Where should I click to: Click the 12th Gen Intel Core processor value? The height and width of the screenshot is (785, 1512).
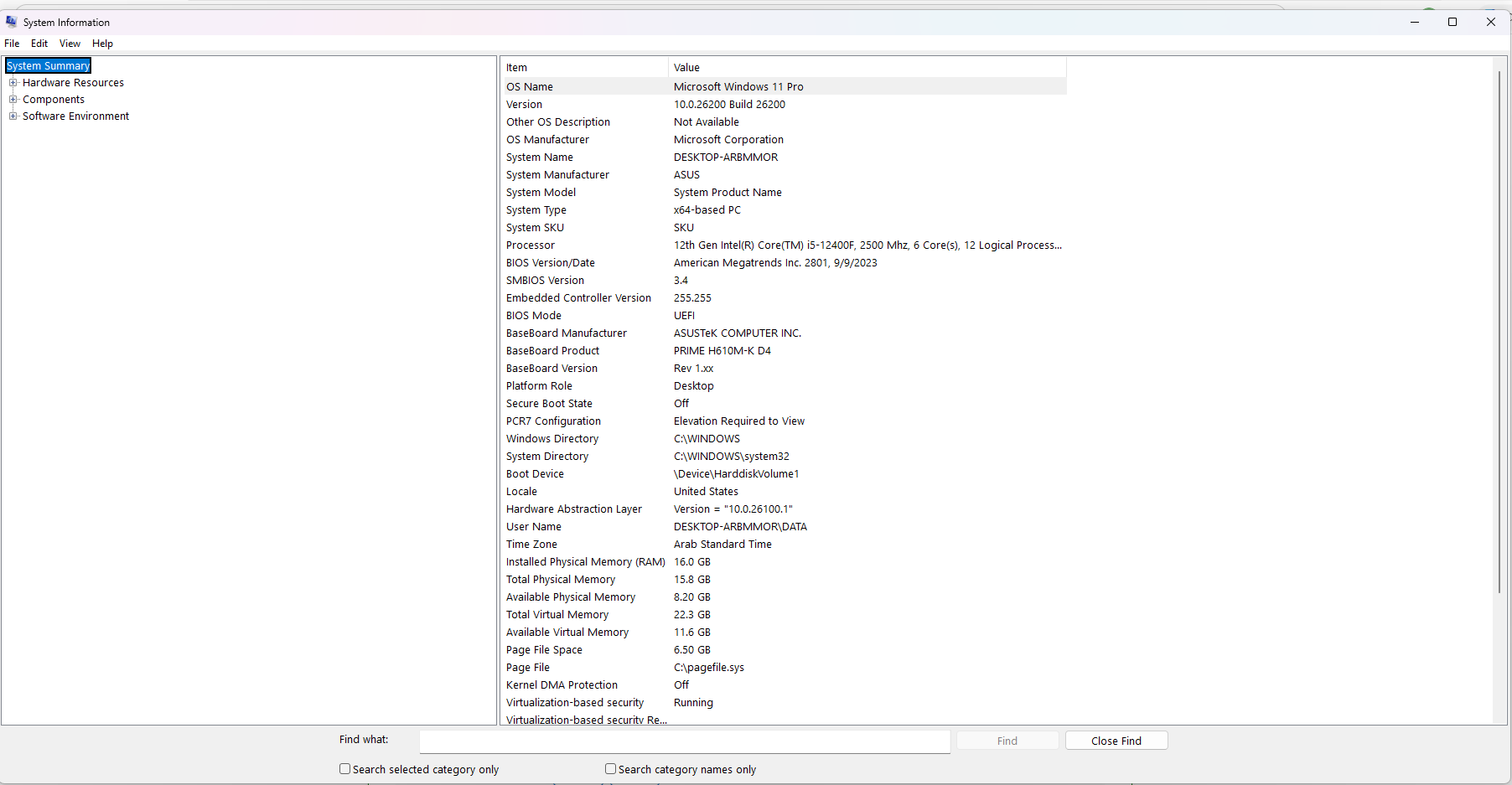click(x=867, y=245)
